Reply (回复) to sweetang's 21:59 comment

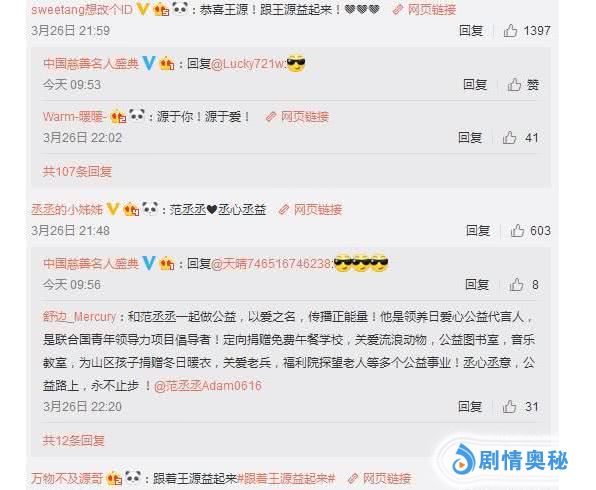[x=471, y=30]
